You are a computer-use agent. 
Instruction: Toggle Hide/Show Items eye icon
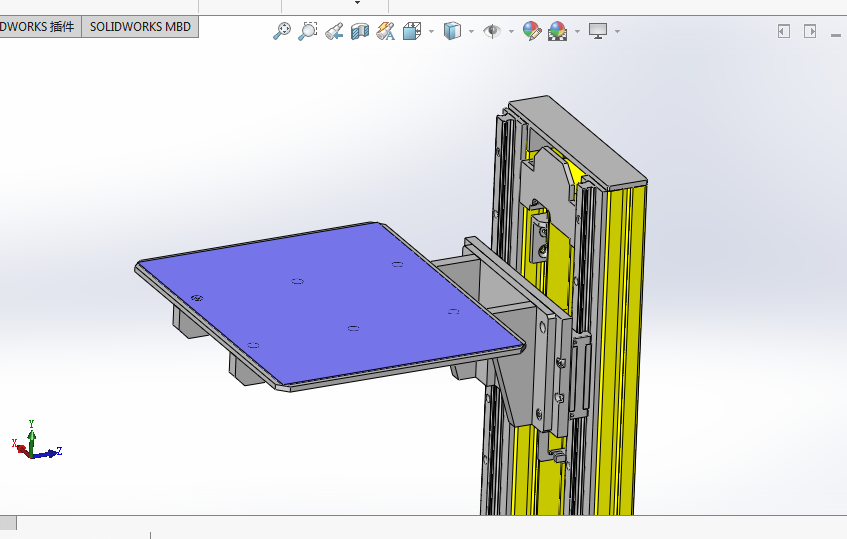[492, 31]
